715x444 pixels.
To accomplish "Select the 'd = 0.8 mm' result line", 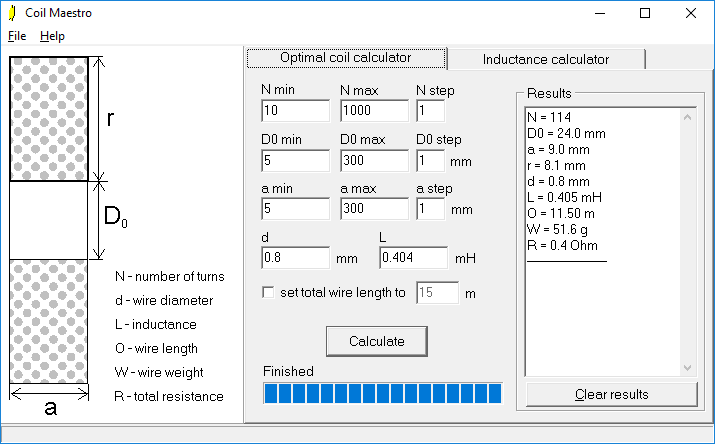I will click(x=558, y=181).
